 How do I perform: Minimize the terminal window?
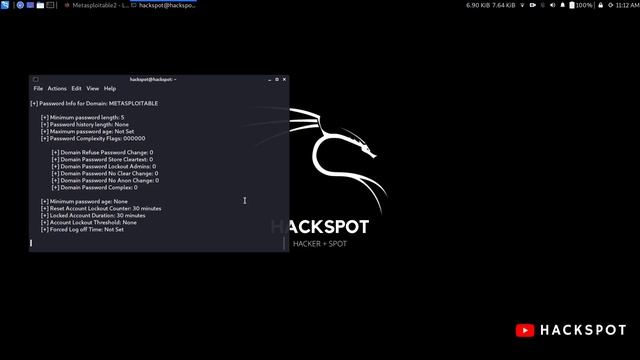[x=269, y=80]
